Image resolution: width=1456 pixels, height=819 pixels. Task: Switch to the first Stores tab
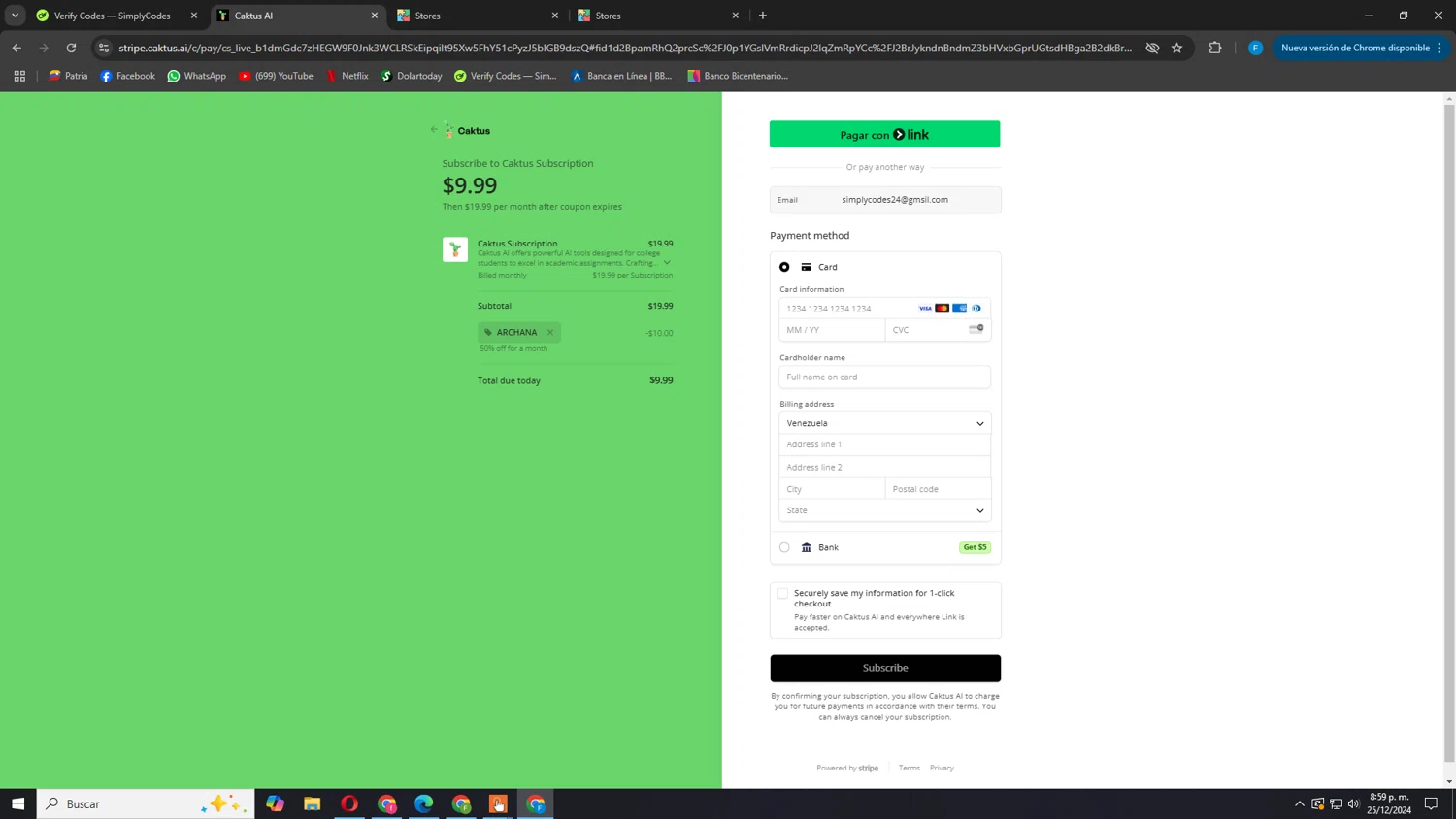coord(478,16)
